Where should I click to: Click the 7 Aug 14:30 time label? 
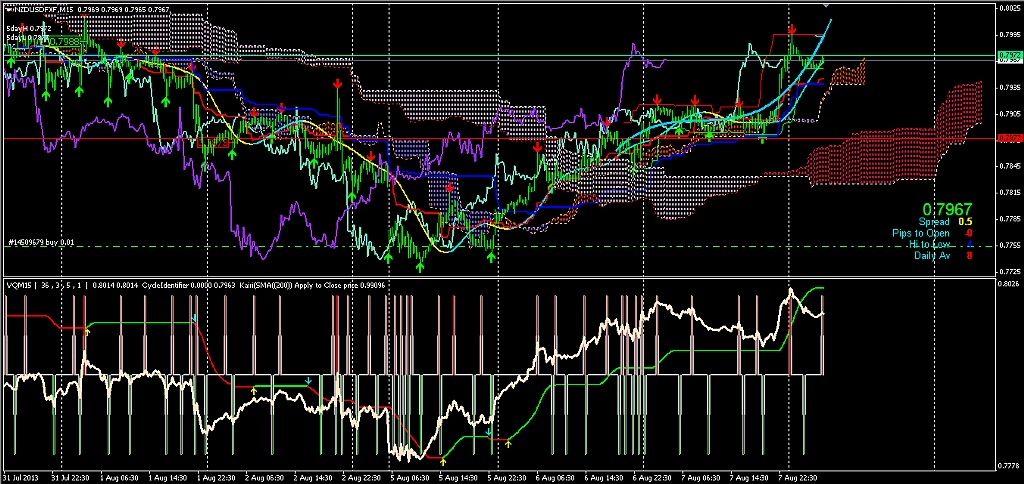coord(748,477)
